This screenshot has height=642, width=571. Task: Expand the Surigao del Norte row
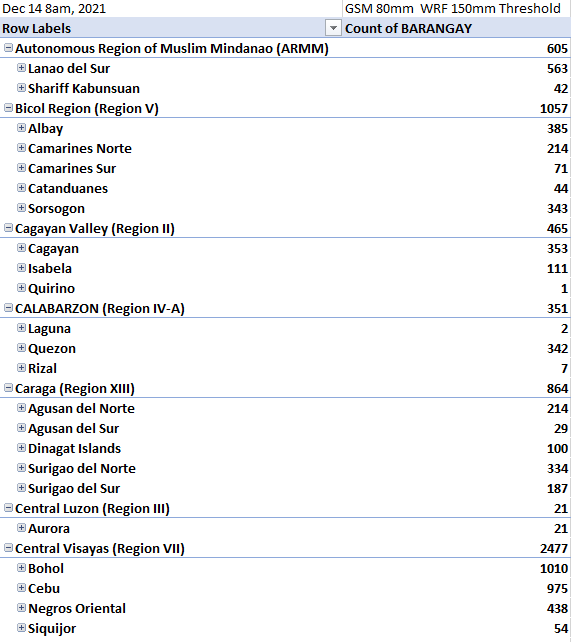[21, 468]
